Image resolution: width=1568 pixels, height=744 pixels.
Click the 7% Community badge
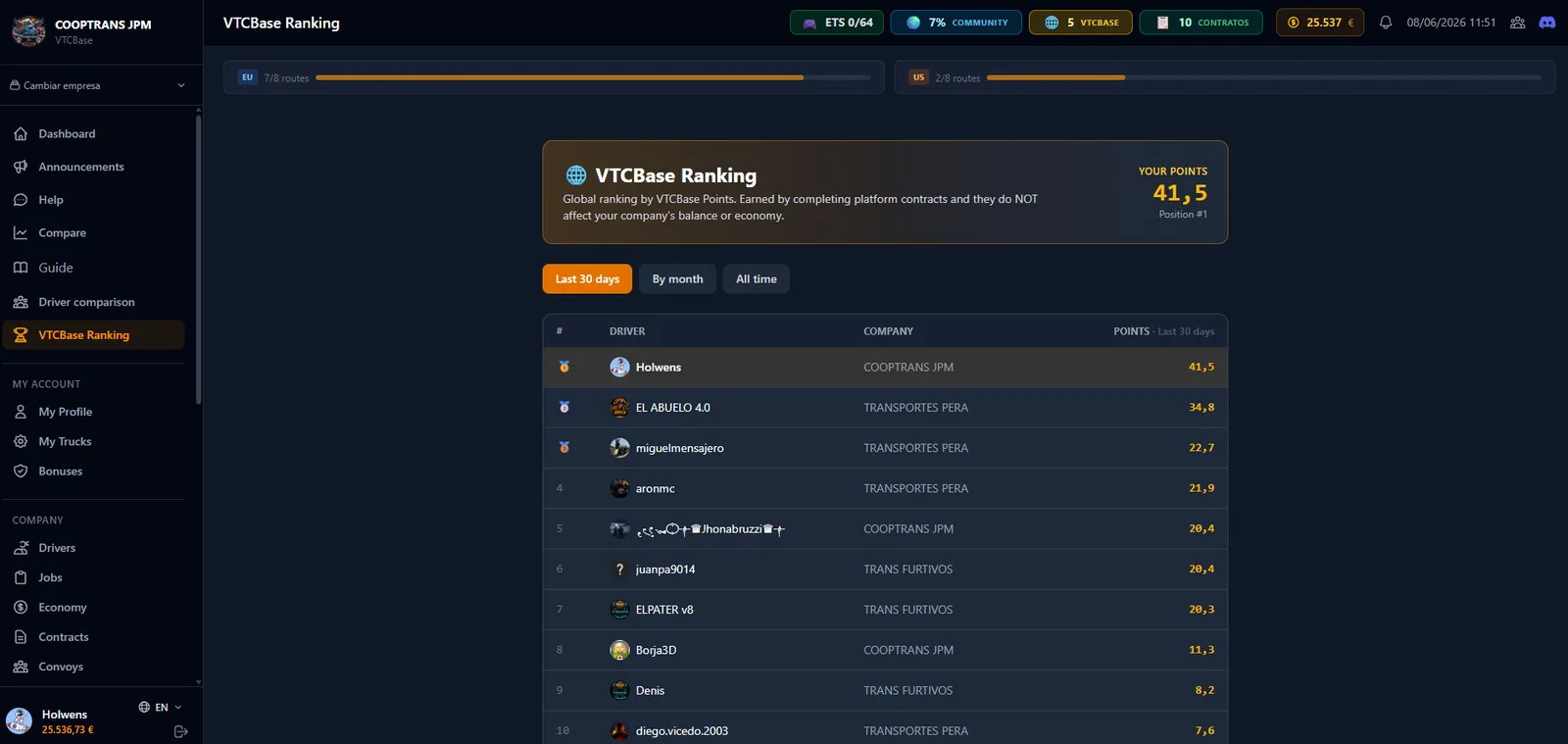(x=956, y=23)
